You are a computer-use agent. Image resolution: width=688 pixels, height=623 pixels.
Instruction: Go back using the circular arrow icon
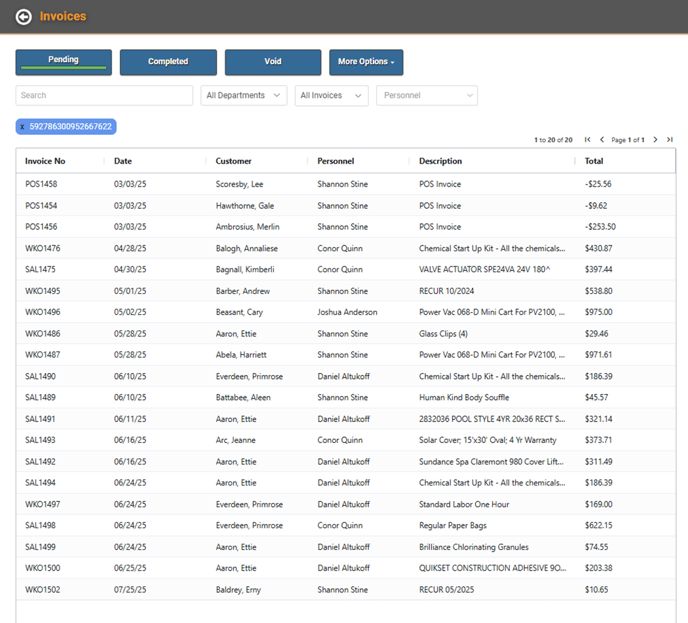coord(23,17)
